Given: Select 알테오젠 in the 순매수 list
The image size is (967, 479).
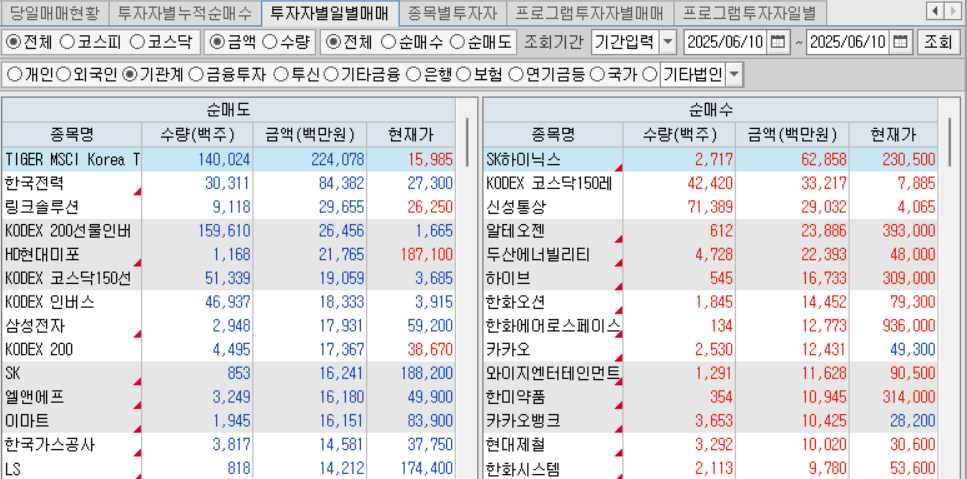Looking at the screenshot, I should 710,231.
